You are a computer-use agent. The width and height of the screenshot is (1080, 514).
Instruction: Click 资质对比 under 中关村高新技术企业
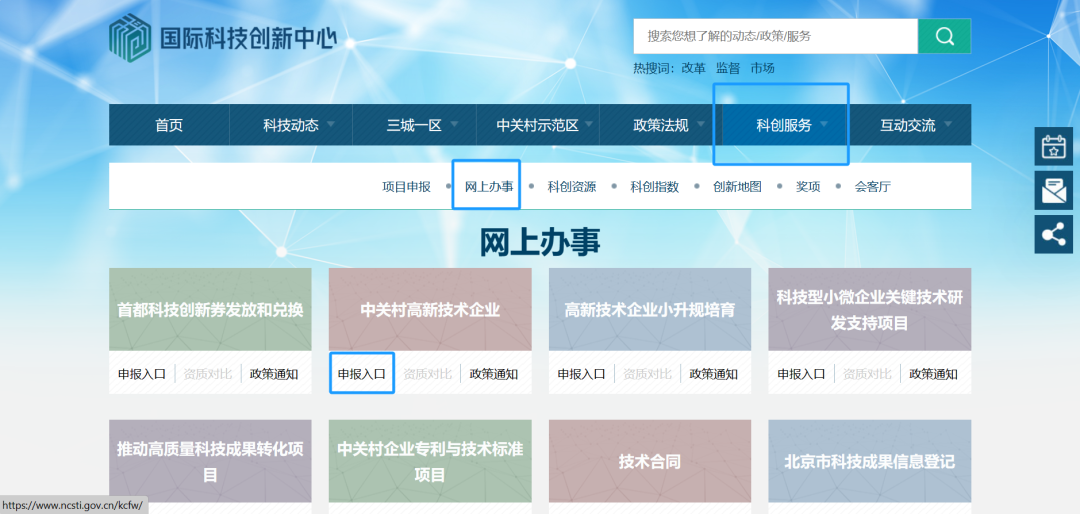[x=427, y=374]
